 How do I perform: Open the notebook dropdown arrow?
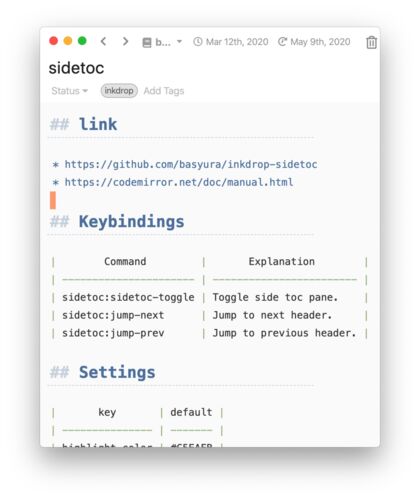tap(179, 42)
